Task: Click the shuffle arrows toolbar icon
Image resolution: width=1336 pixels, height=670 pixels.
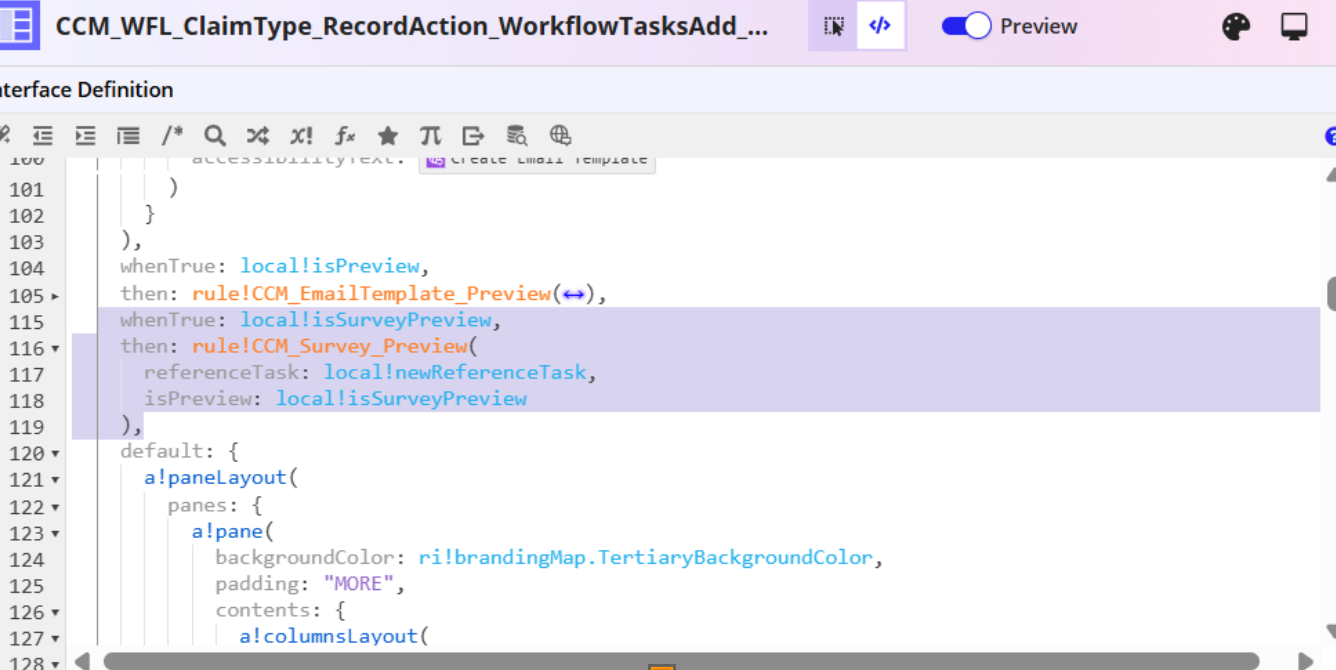Action: tap(258, 135)
